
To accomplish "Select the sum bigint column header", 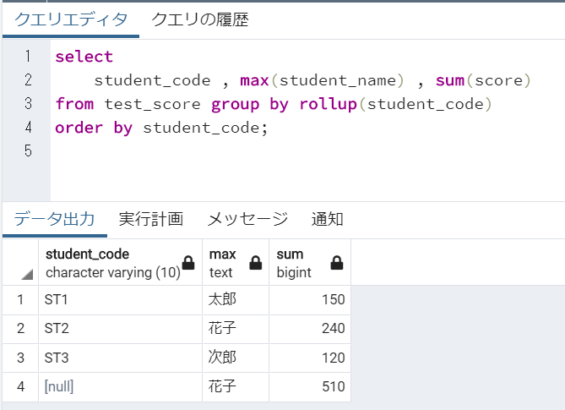I will pyautogui.click(x=310, y=263).
